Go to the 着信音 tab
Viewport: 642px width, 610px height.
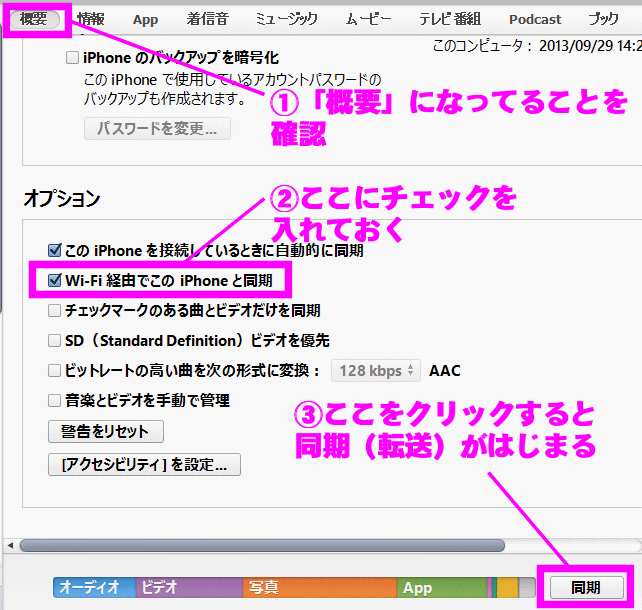tap(207, 19)
